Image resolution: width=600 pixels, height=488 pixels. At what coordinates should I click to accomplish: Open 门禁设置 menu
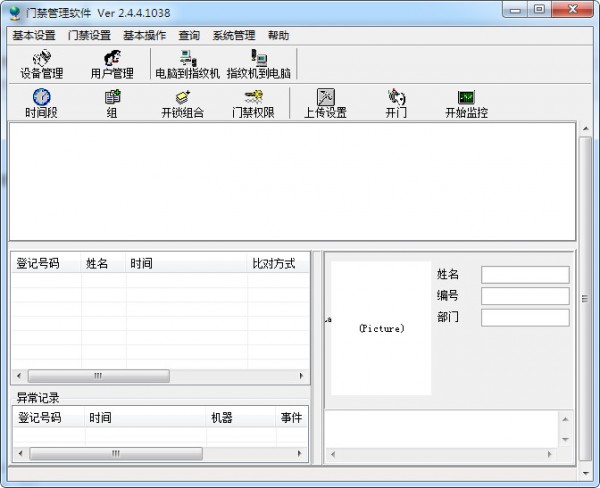pyautogui.click(x=89, y=36)
